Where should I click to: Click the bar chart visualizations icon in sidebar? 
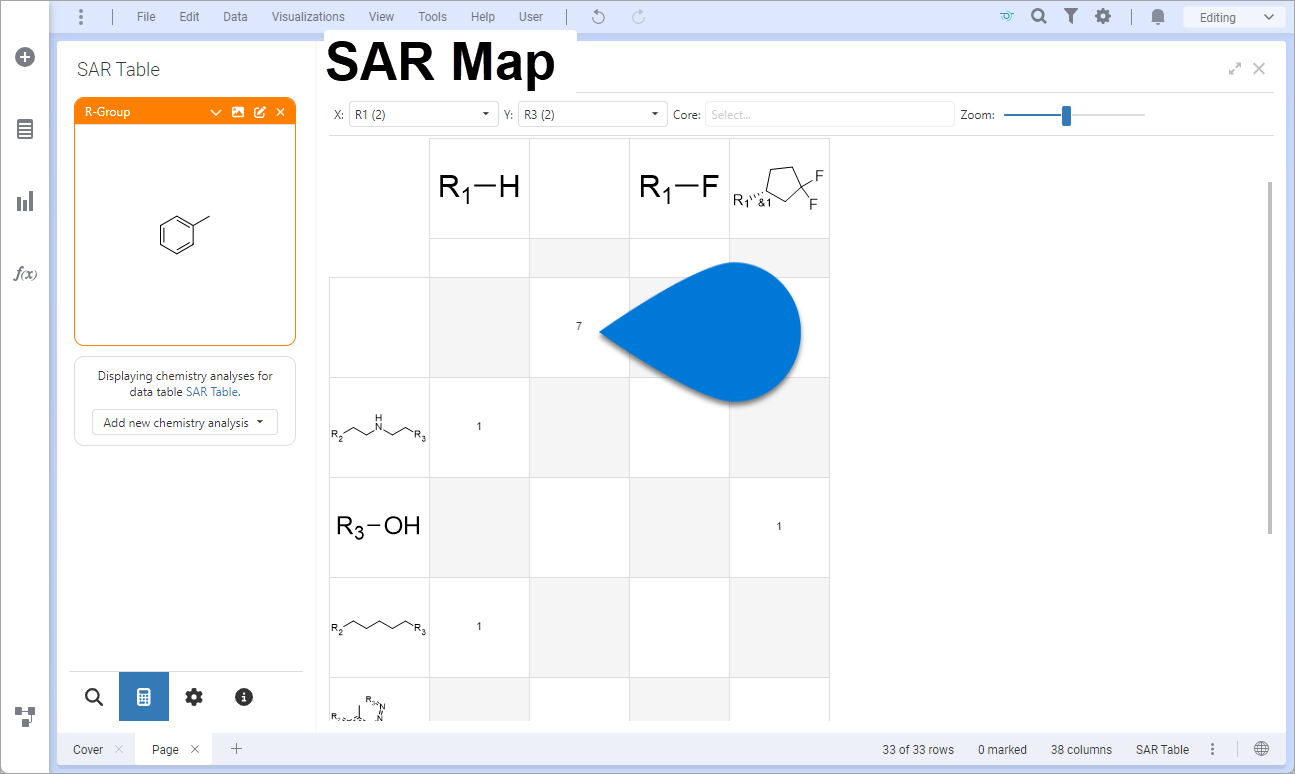[x=25, y=201]
